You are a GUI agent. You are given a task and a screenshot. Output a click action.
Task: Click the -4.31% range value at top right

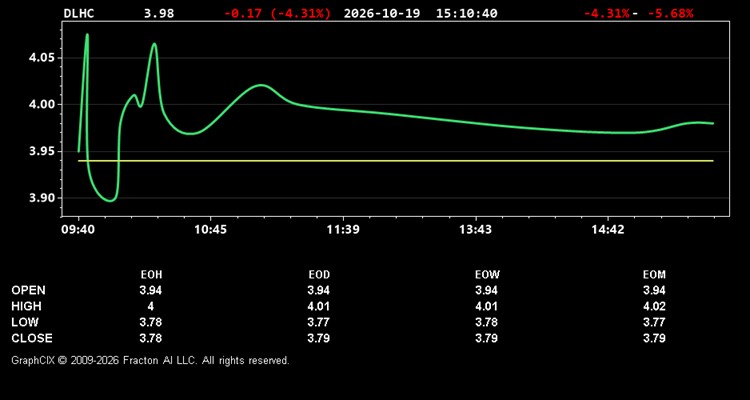pos(606,13)
